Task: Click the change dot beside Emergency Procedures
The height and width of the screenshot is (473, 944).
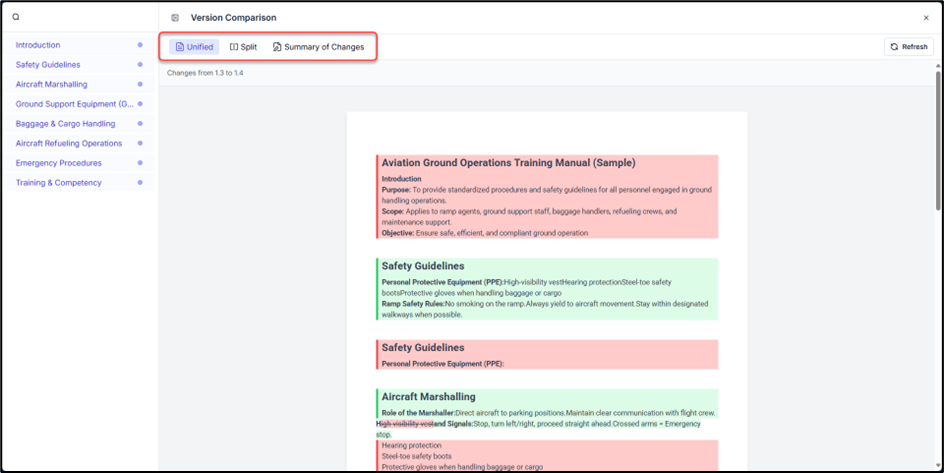Action: click(x=140, y=163)
